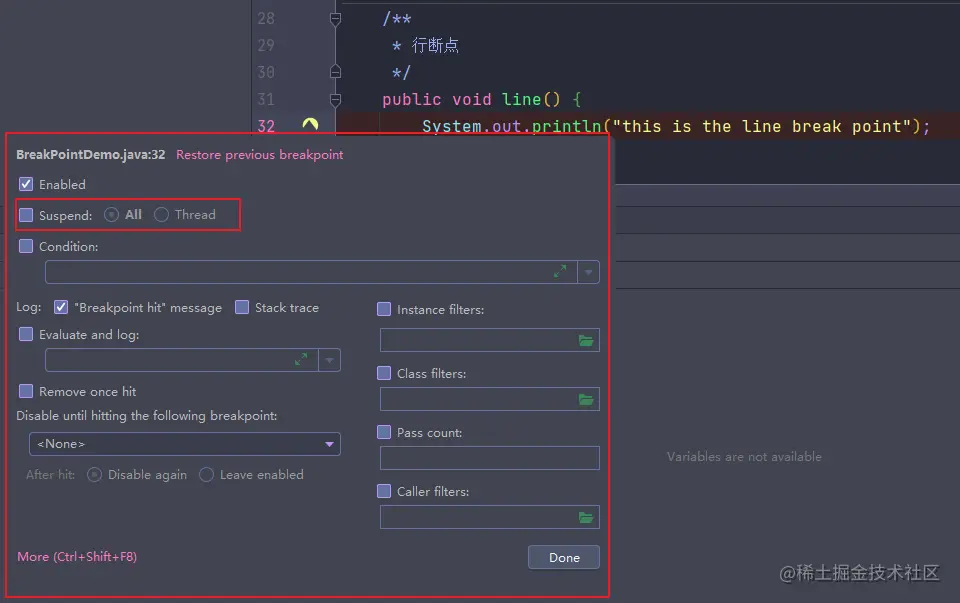Enable the Class filters checkbox
Viewport: 960px width, 603px height.
(384, 373)
